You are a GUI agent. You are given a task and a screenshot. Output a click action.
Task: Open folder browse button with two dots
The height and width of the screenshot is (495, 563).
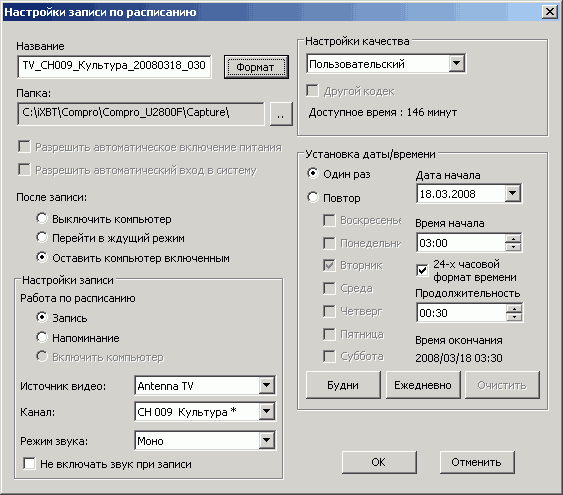tap(281, 114)
